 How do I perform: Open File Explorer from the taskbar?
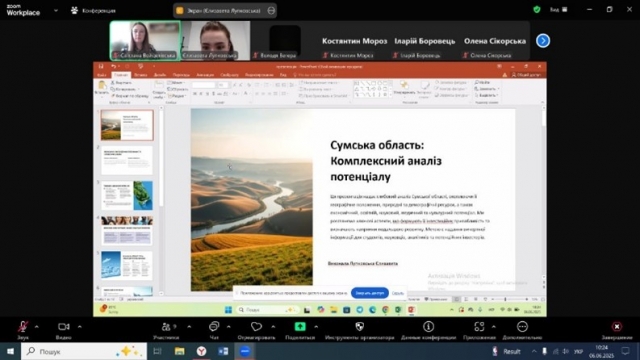click(x=180, y=351)
